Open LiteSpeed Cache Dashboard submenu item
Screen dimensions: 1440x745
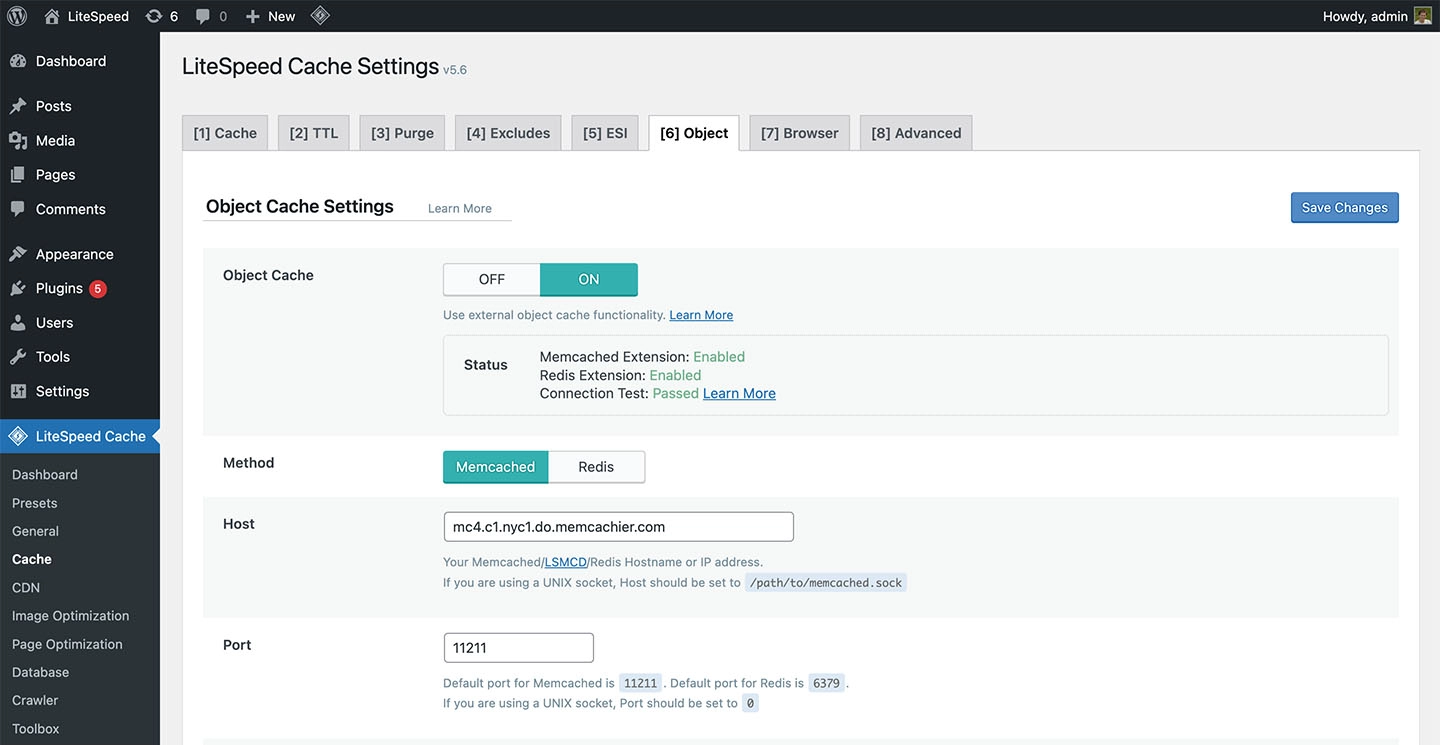click(x=44, y=475)
